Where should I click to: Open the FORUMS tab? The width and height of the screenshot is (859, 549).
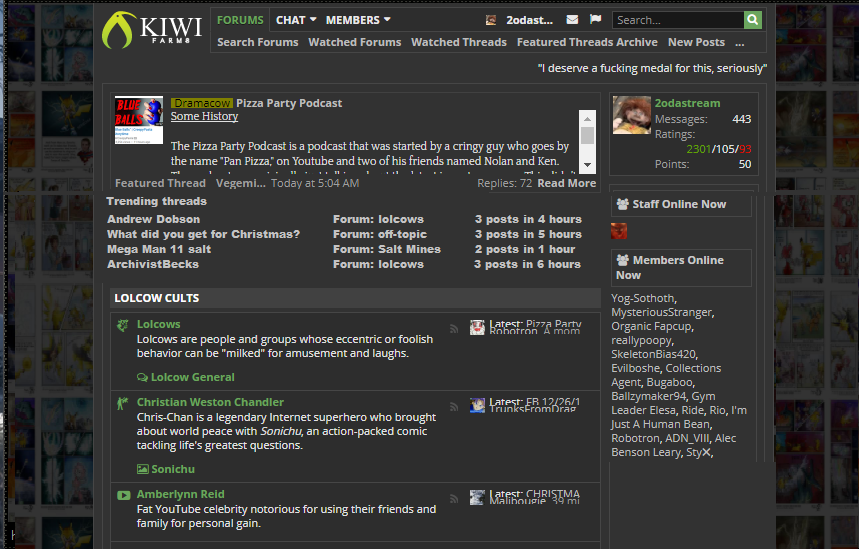click(x=240, y=20)
